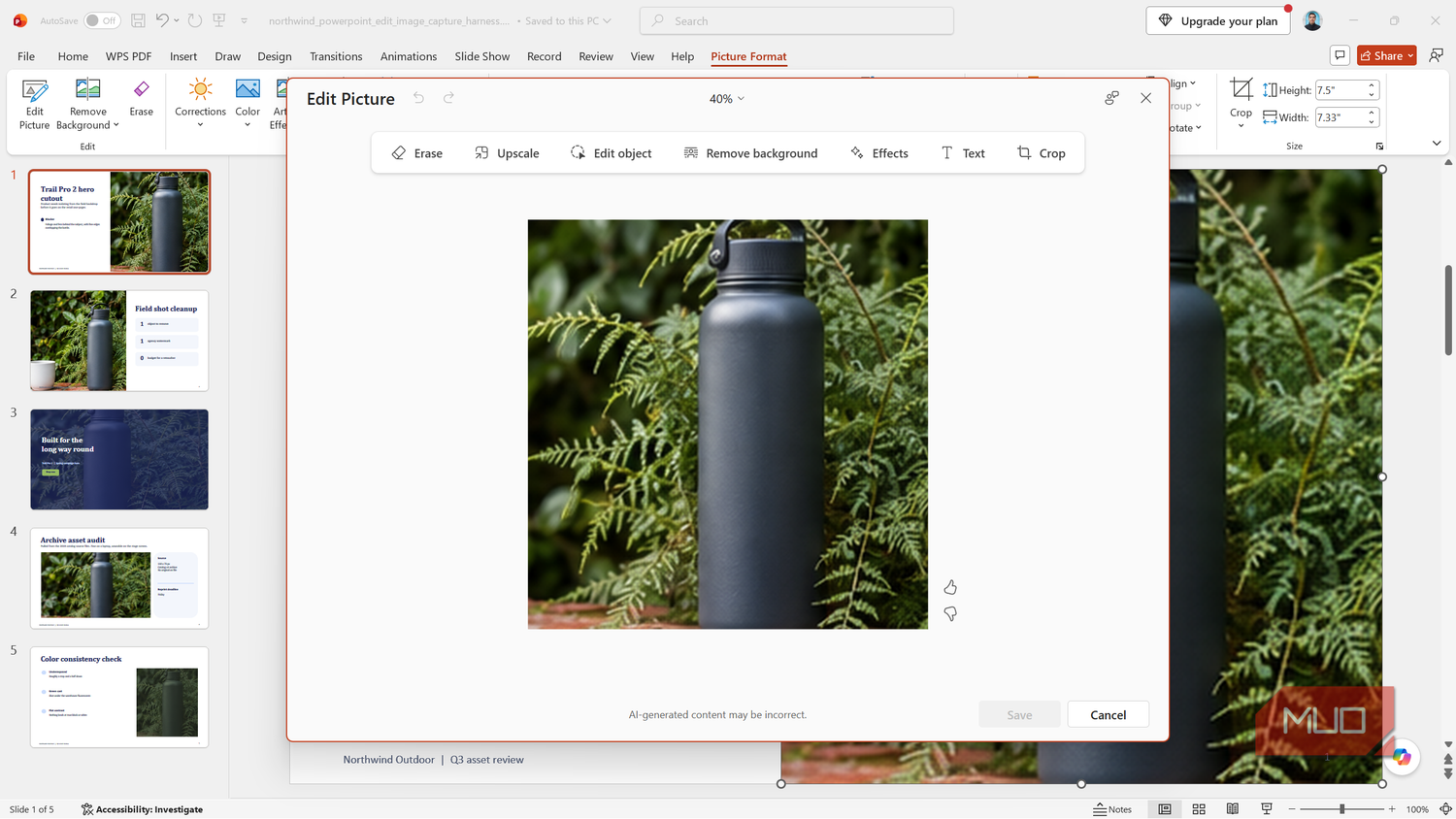The height and width of the screenshot is (819, 1456).
Task: Click the Erase button in the ribbon
Action: coord(142,99)
